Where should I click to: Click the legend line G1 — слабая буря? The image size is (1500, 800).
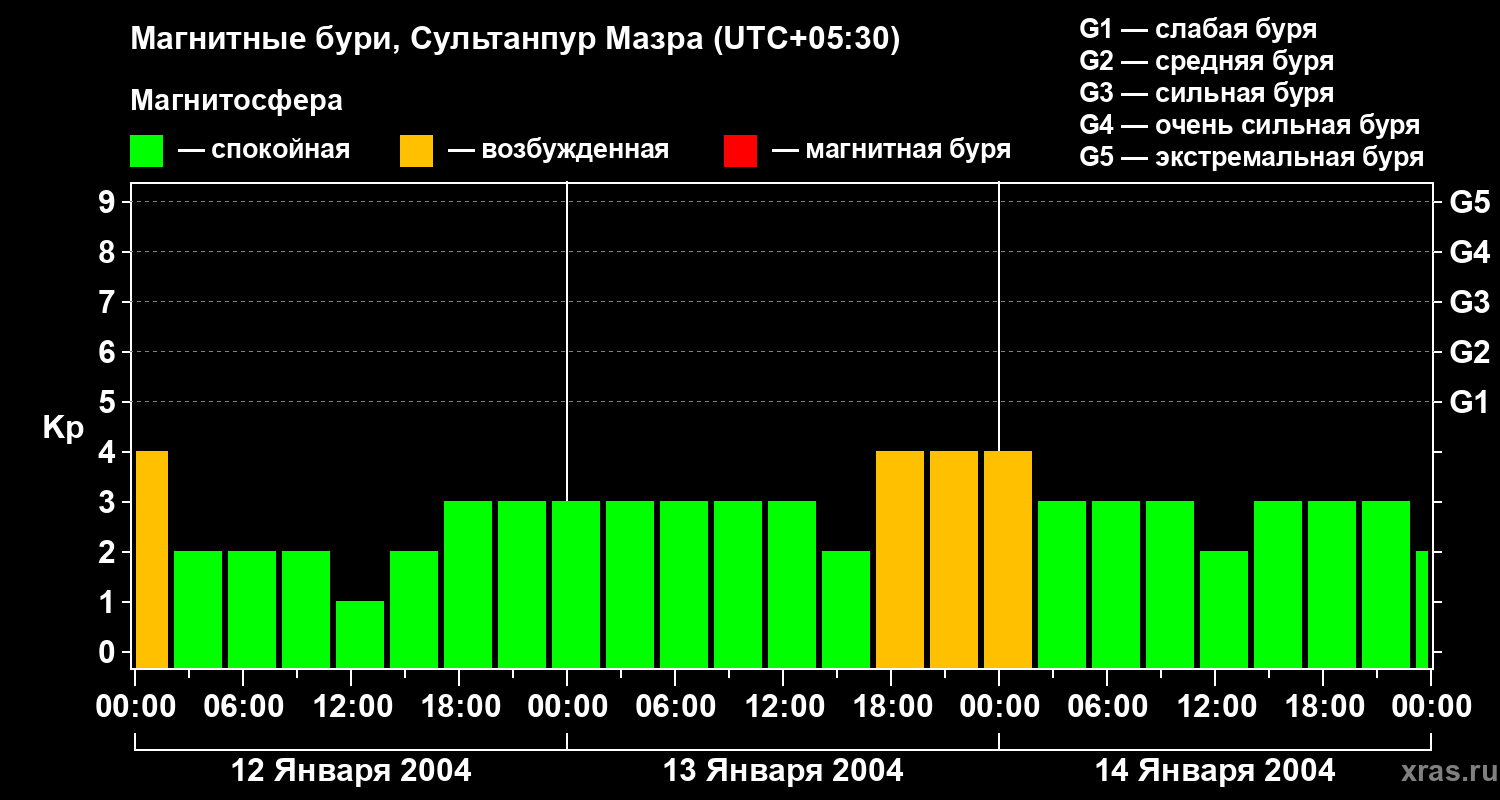pyautogui.click(x=1198, y=29)
